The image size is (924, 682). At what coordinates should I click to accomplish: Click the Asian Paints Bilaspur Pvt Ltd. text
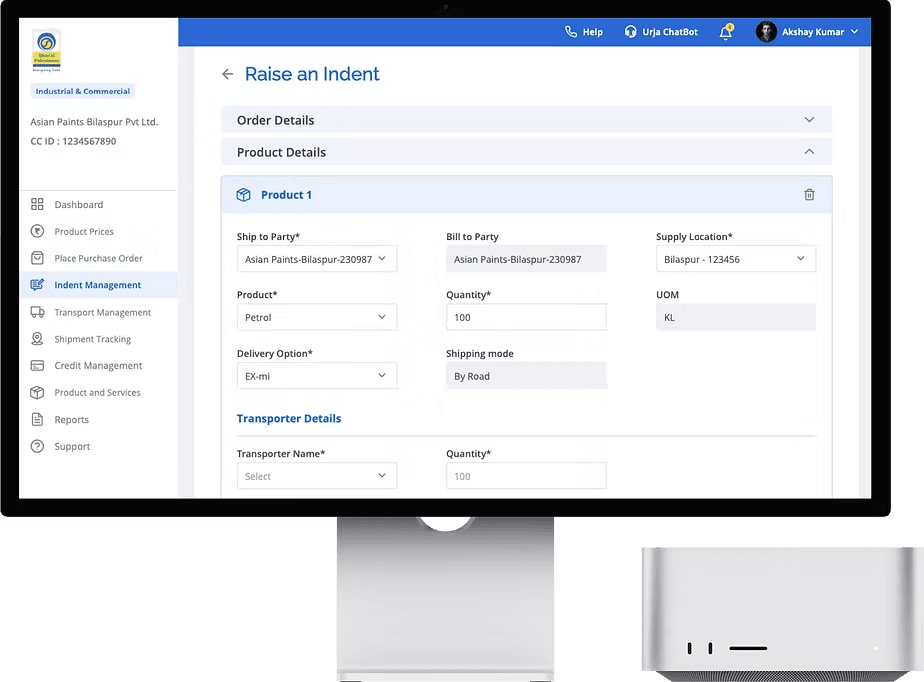(94, 121)
